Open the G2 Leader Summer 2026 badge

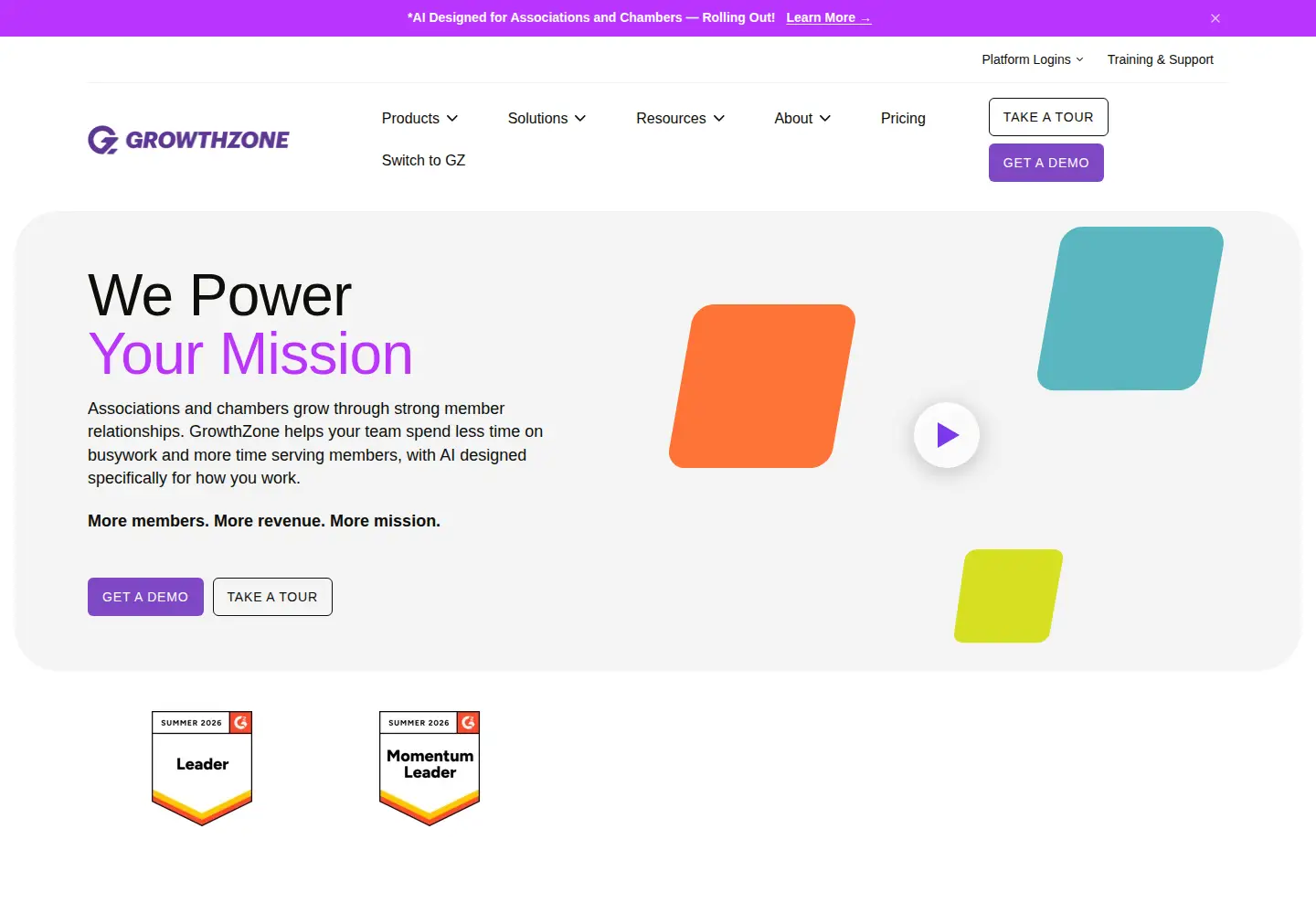[x=202, y=768]
